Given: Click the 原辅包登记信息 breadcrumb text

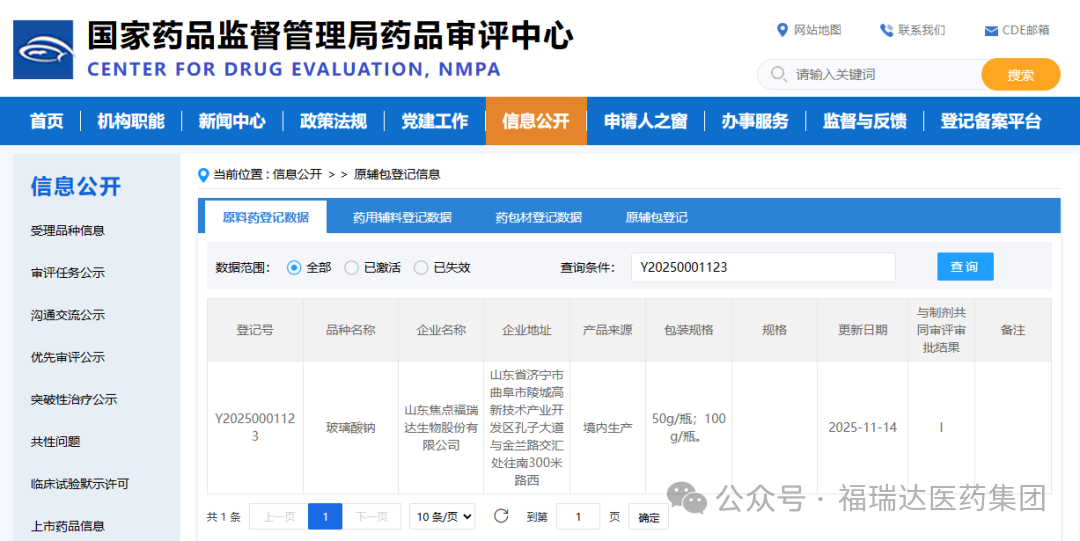Looking at the screenshot, I should click(x=397, y=175).
